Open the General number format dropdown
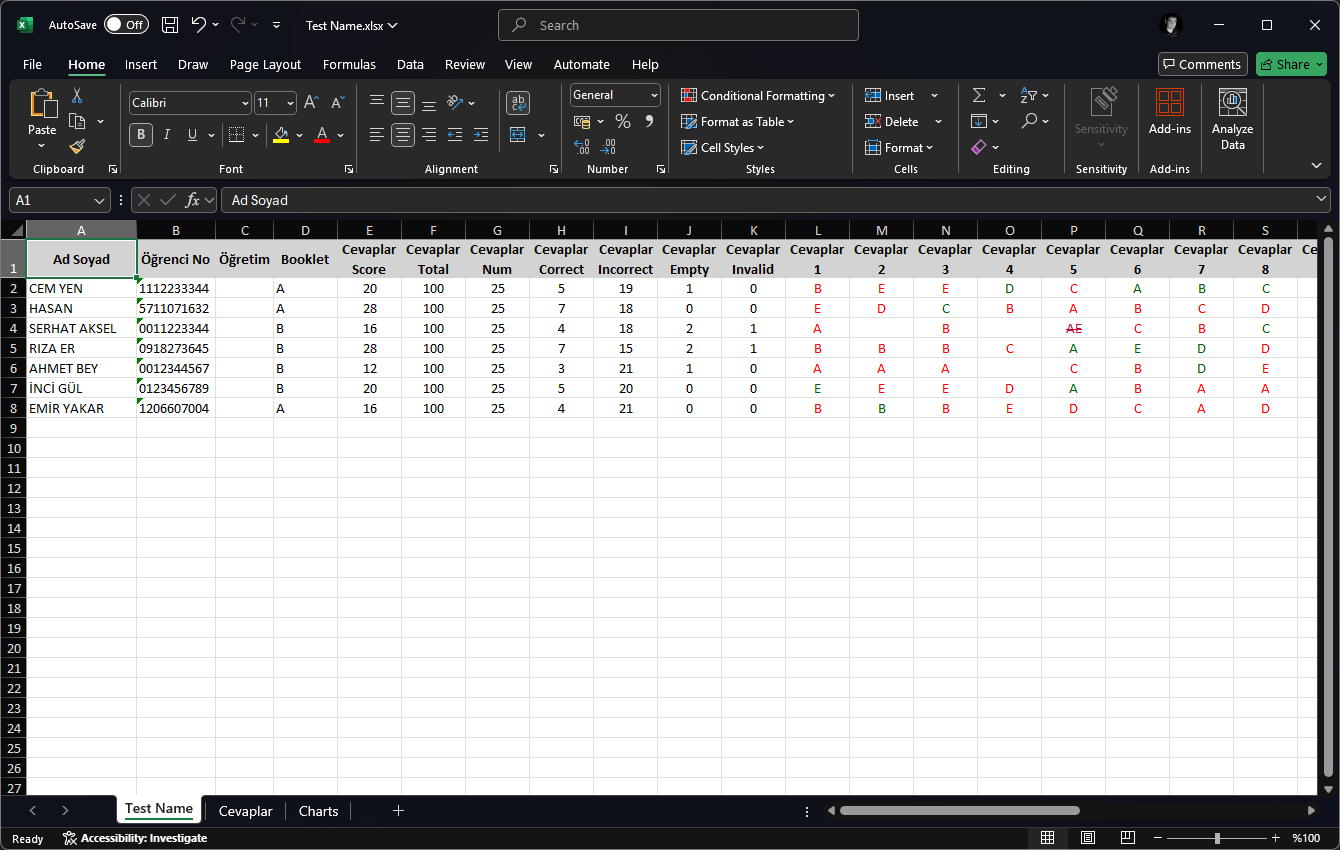 pyautogui.click(x=652, y=94)
